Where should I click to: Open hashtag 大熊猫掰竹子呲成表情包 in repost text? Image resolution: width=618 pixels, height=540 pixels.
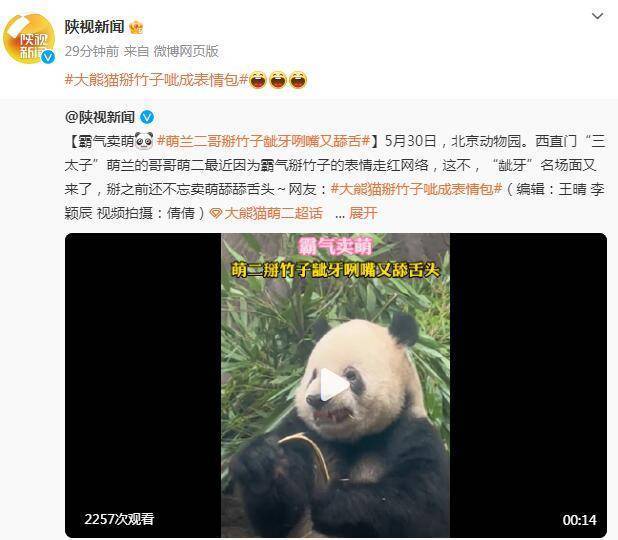coord(416,189)
